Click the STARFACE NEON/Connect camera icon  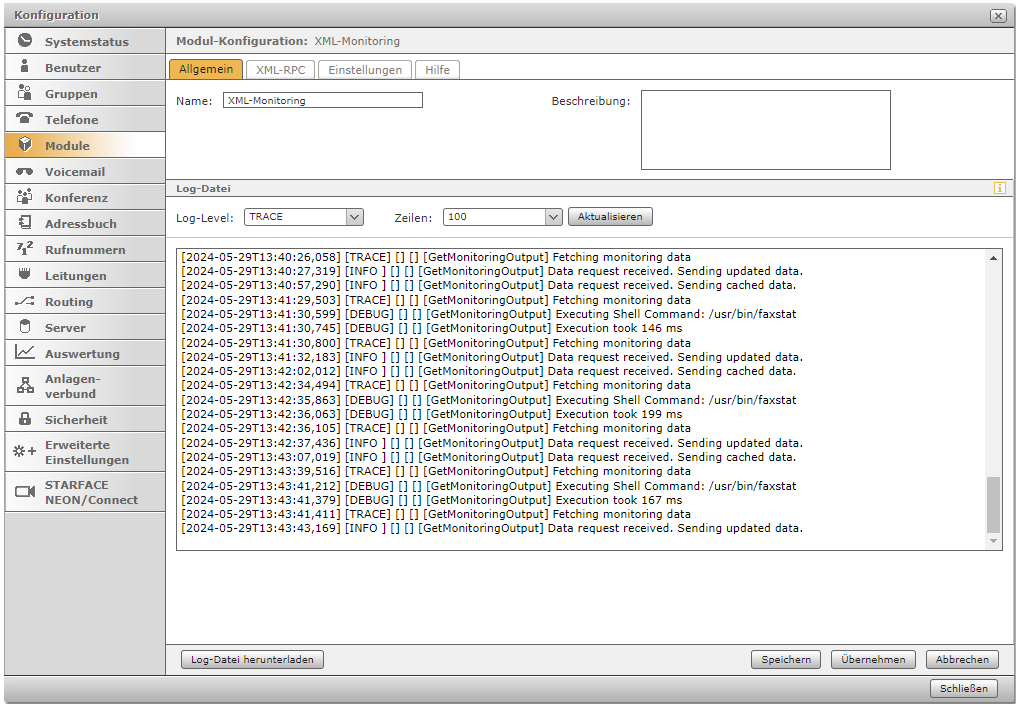coord(25,492)
